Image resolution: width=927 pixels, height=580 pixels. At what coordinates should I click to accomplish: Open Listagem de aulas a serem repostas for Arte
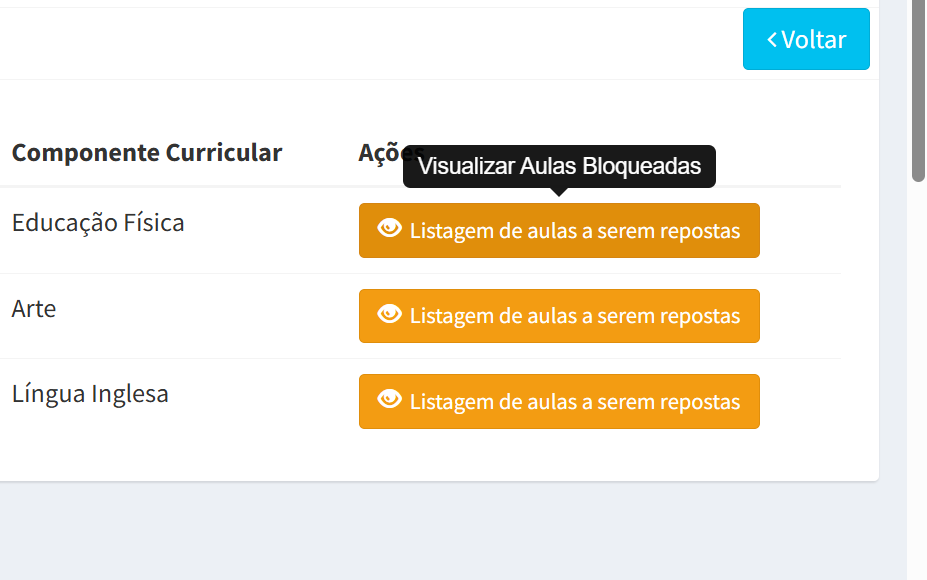559,316
